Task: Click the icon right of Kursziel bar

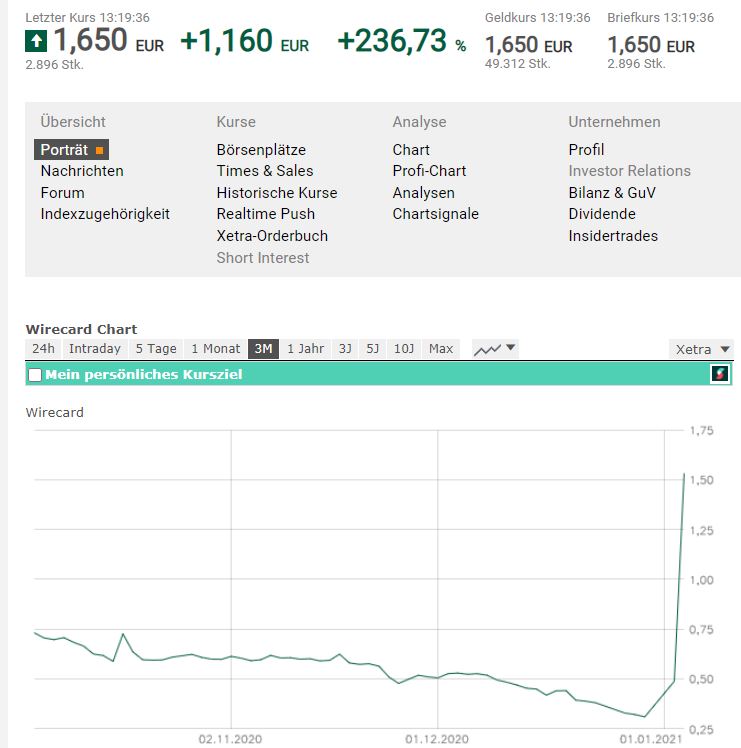Action: click(x=719, y=374)
